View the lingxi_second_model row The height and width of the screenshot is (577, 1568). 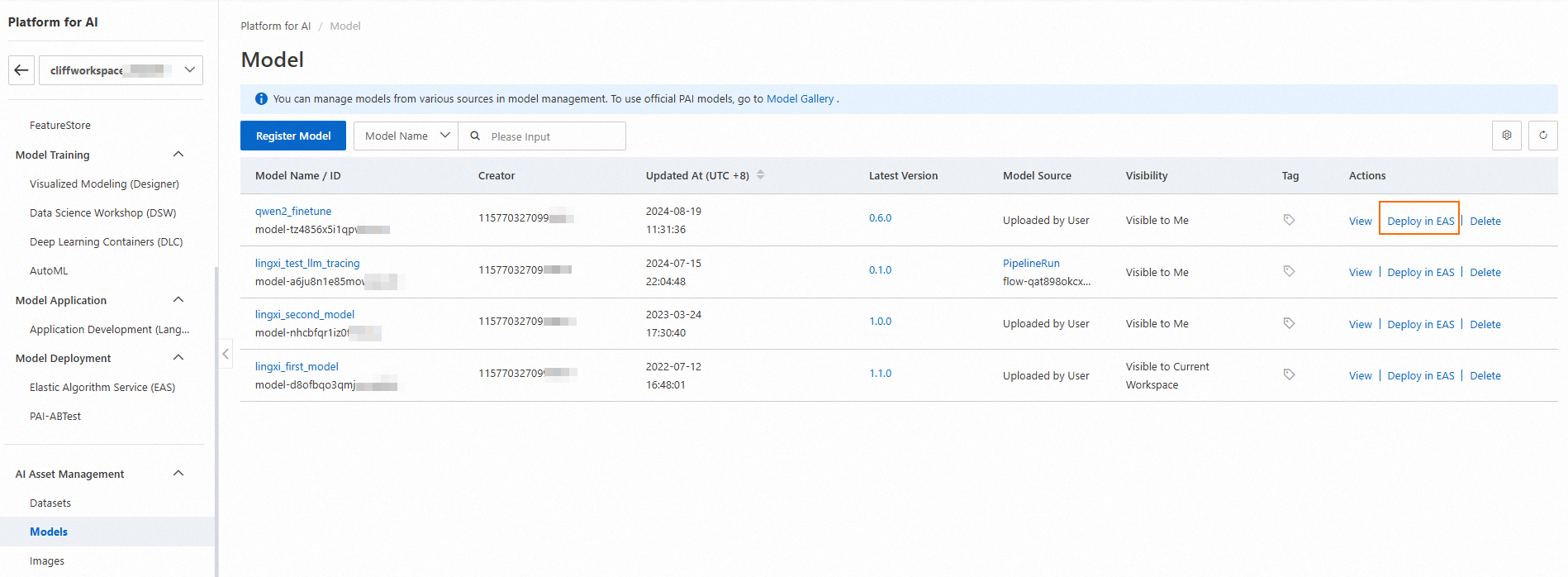pyautogui.click(x=1360, y=324)
